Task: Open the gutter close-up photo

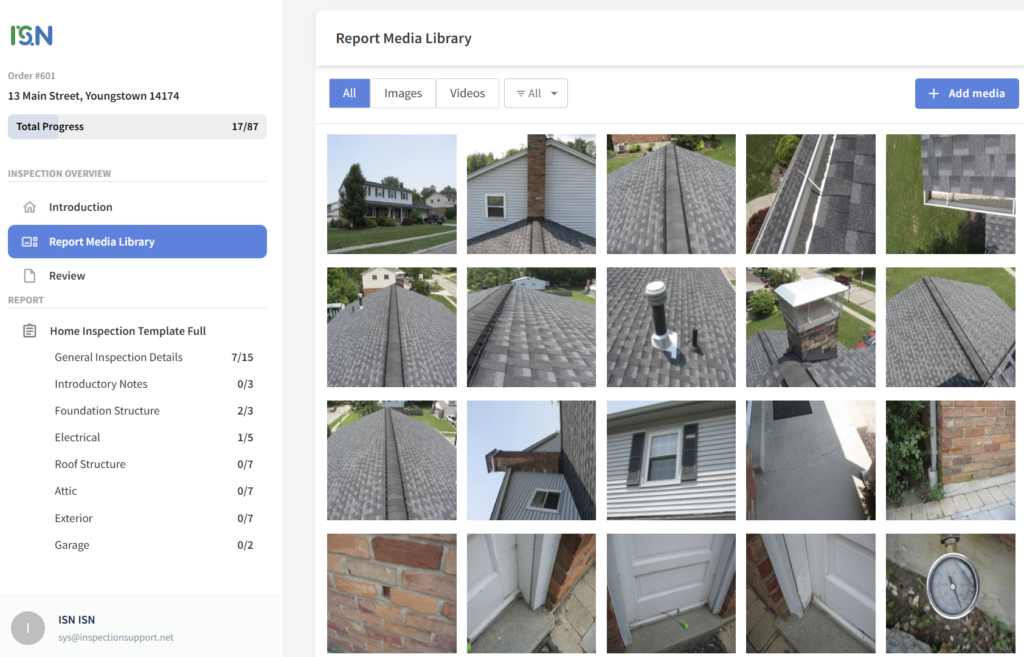Action: pyautogui.click(x=810, y=194)
